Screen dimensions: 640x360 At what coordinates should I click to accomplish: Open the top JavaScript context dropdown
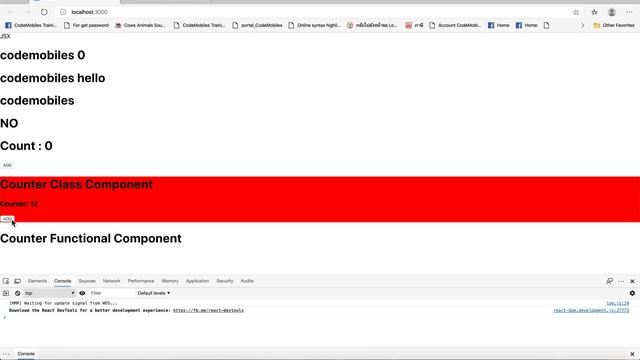[49, 293]
